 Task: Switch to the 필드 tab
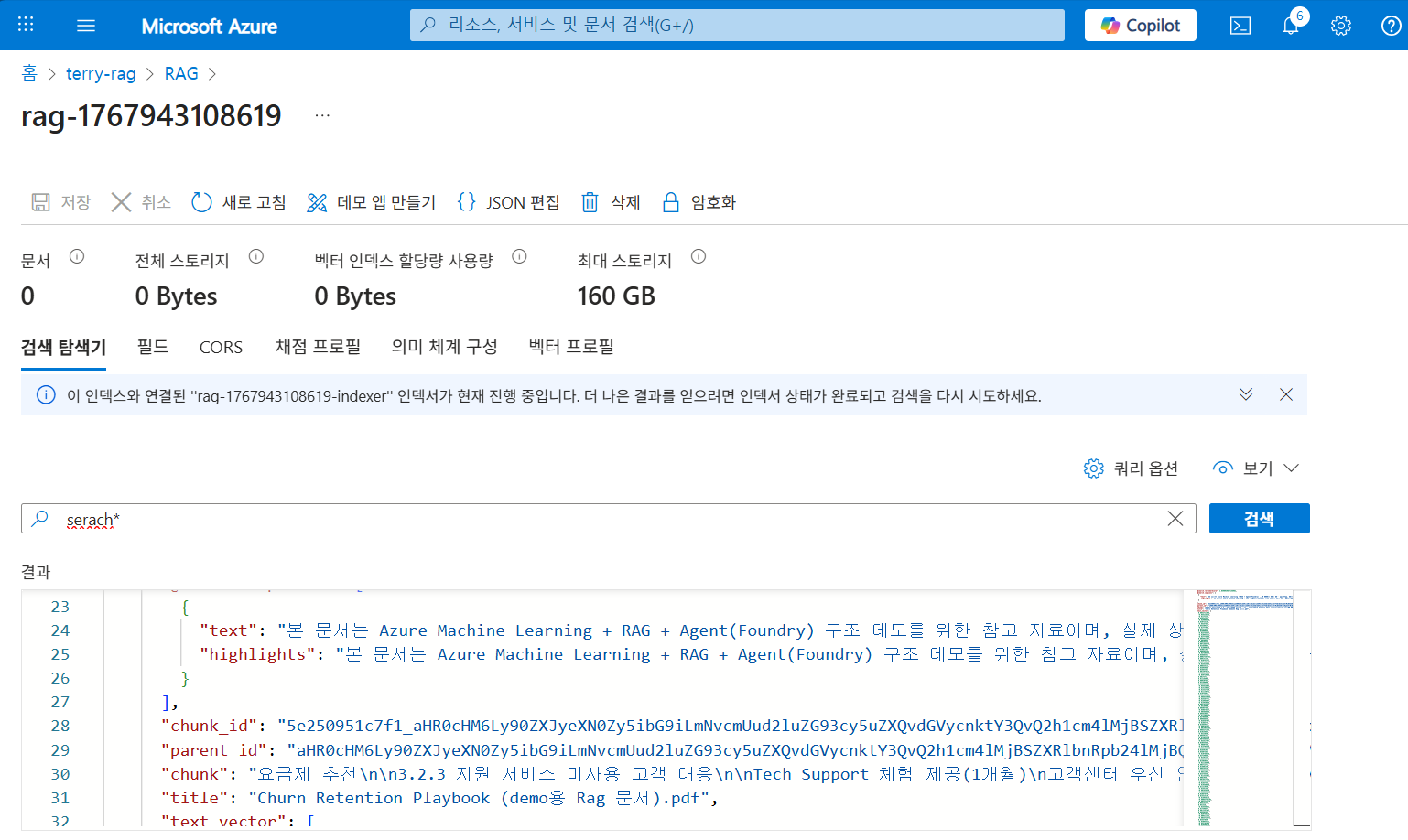click(153, 347)
